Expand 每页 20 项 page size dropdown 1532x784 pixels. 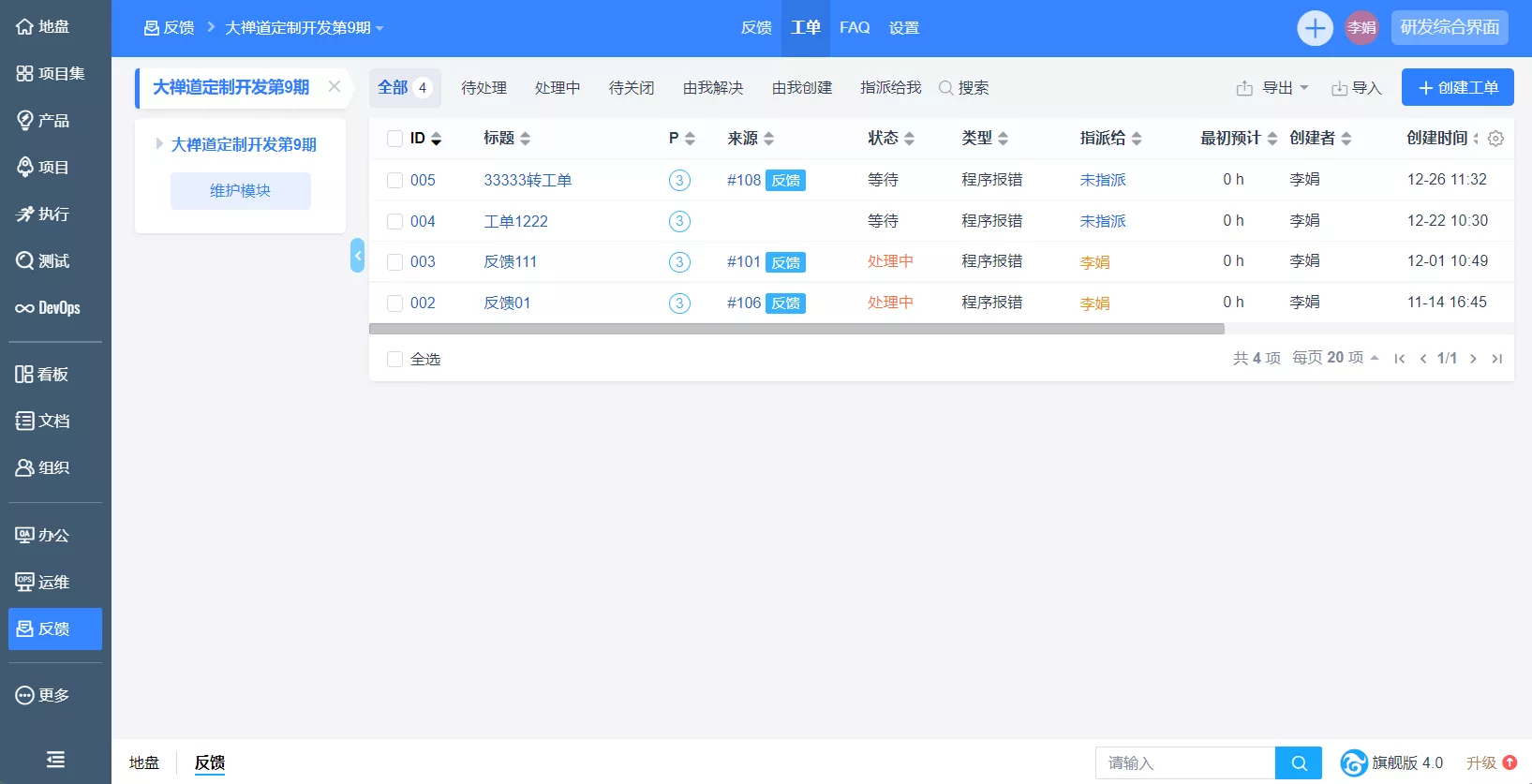[x=1335, y=358]
